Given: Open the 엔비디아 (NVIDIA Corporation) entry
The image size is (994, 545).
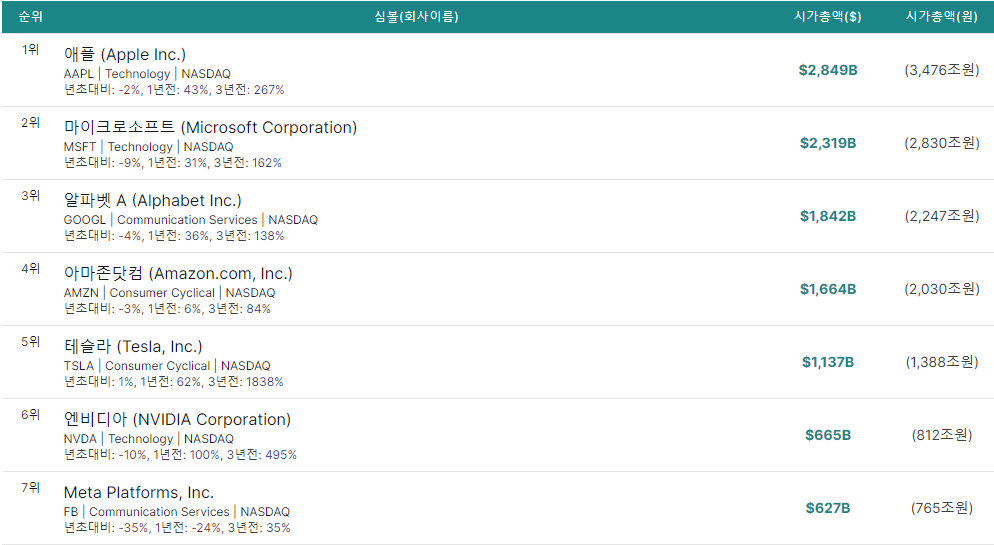Looking at the screenshot, I should click(x=178, y=419).
